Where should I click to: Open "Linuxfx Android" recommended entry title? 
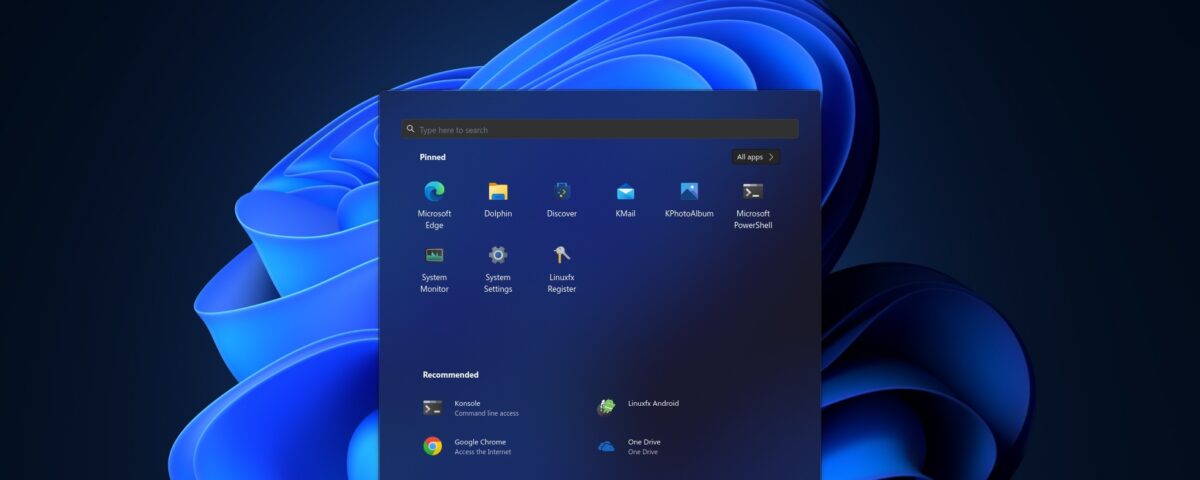653,403
